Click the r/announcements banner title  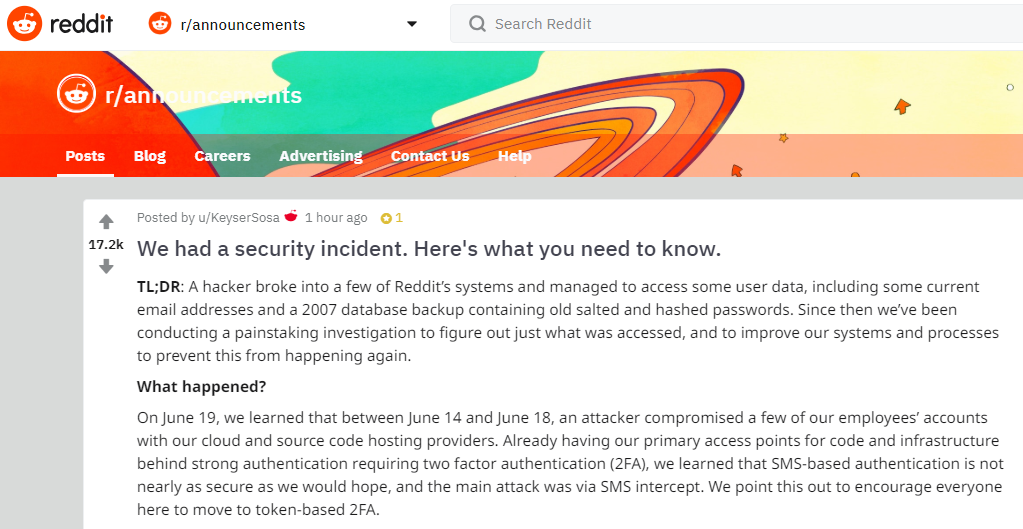(204, 95)
